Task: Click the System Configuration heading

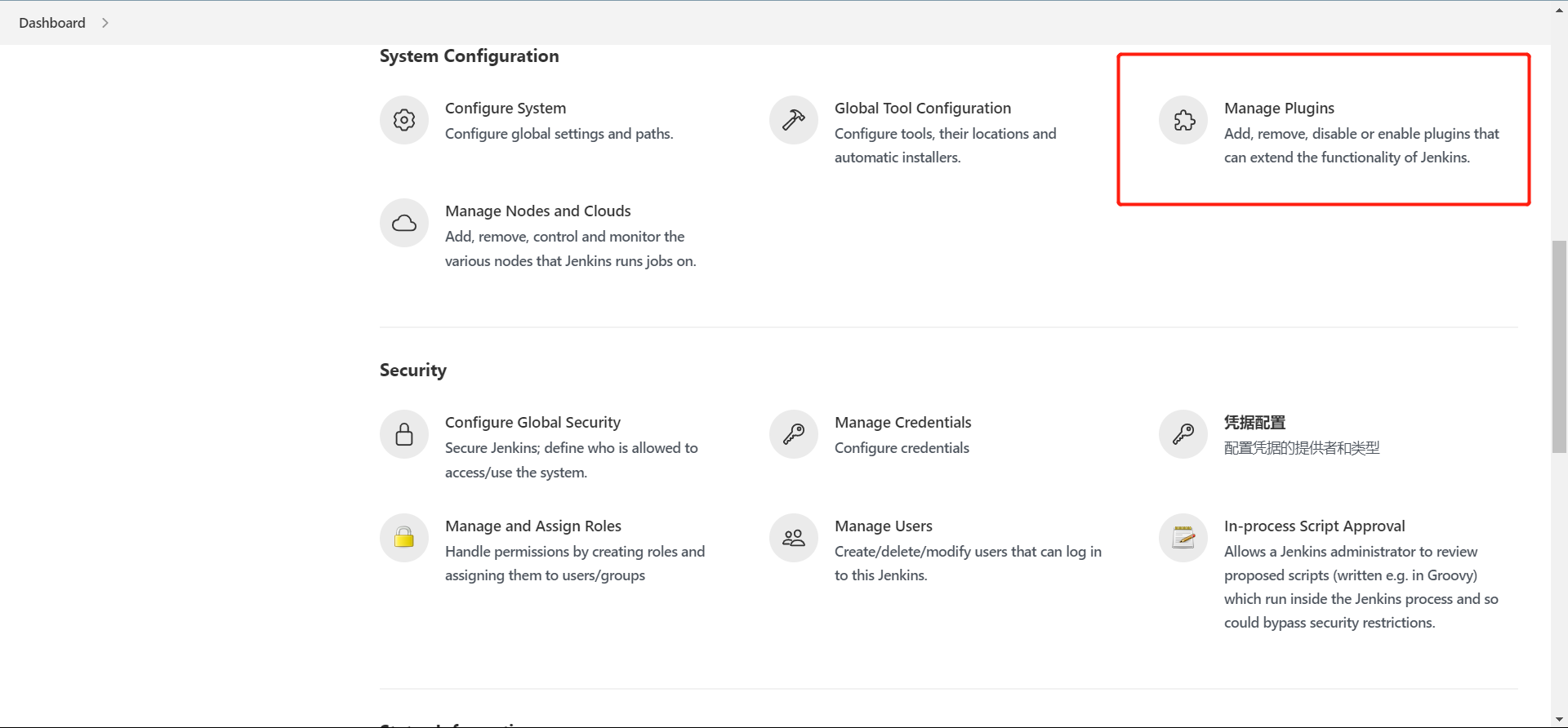Action: pyautogui.click(x=470, y=55)
